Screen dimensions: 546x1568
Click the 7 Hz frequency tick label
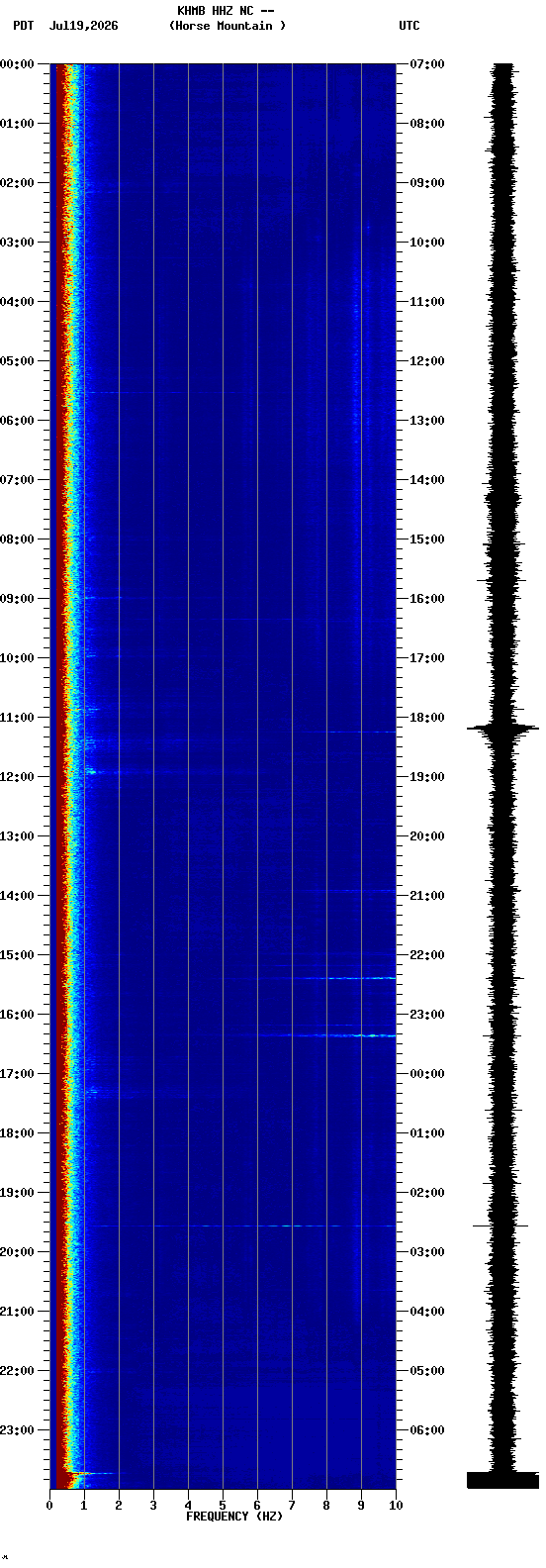click(292, 1506)
